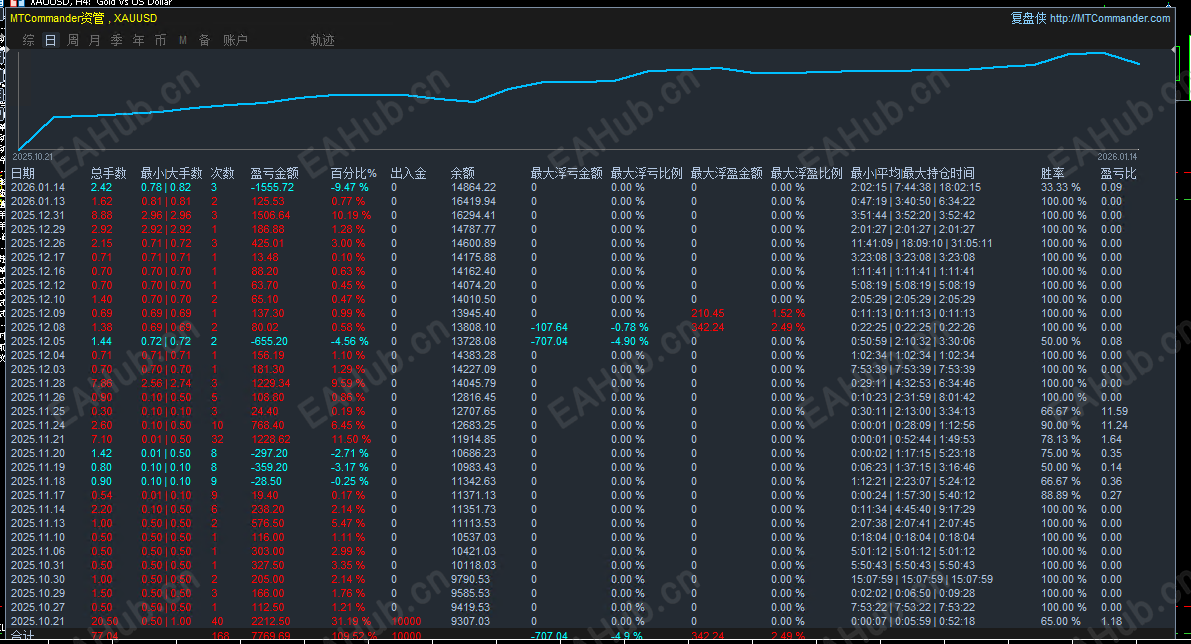Click the -655.20 profit value
This screenshot has width=1191, height=644.
point(270,342)
